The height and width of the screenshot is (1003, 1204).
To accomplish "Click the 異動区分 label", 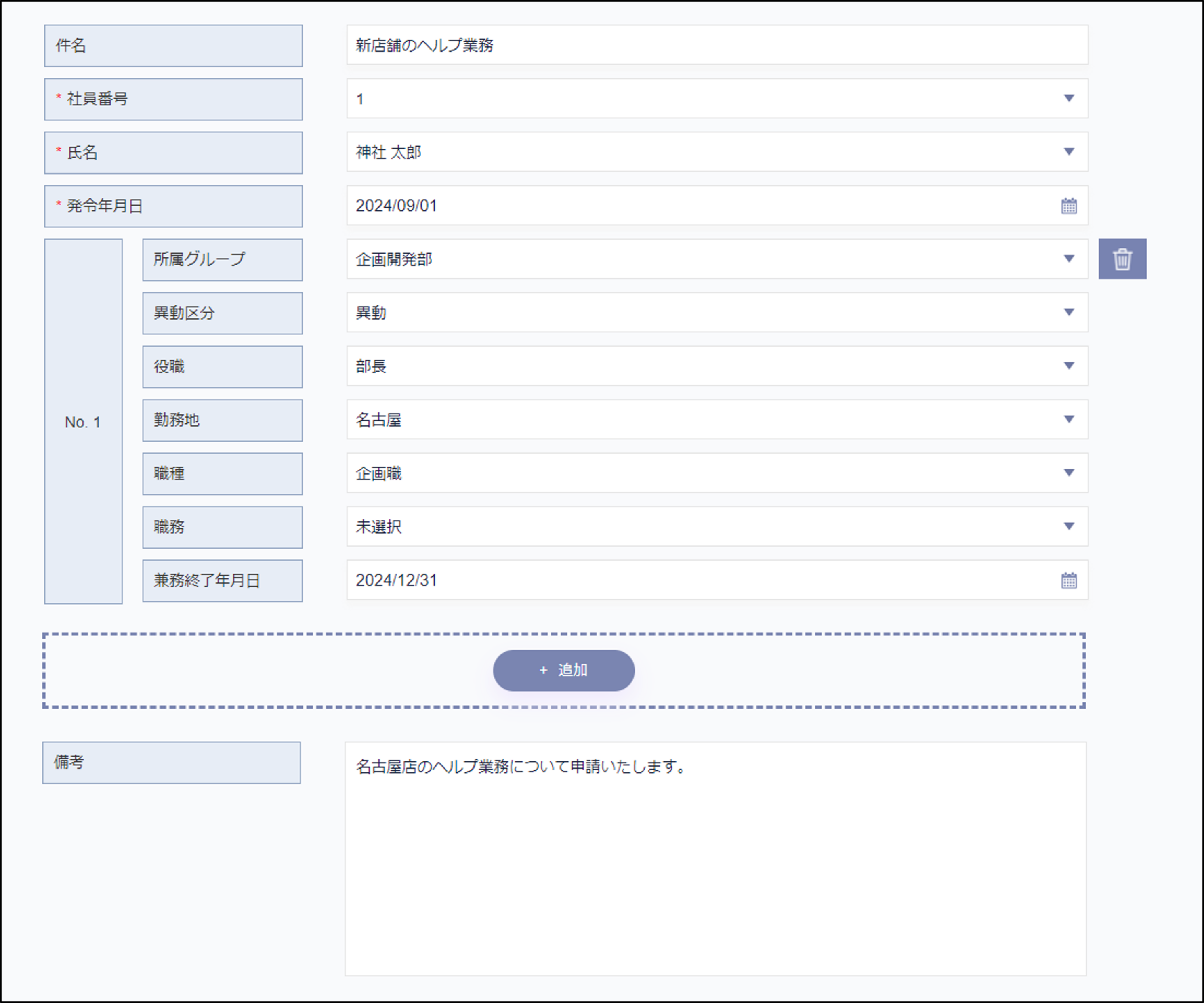I will (x=223, y=313).
